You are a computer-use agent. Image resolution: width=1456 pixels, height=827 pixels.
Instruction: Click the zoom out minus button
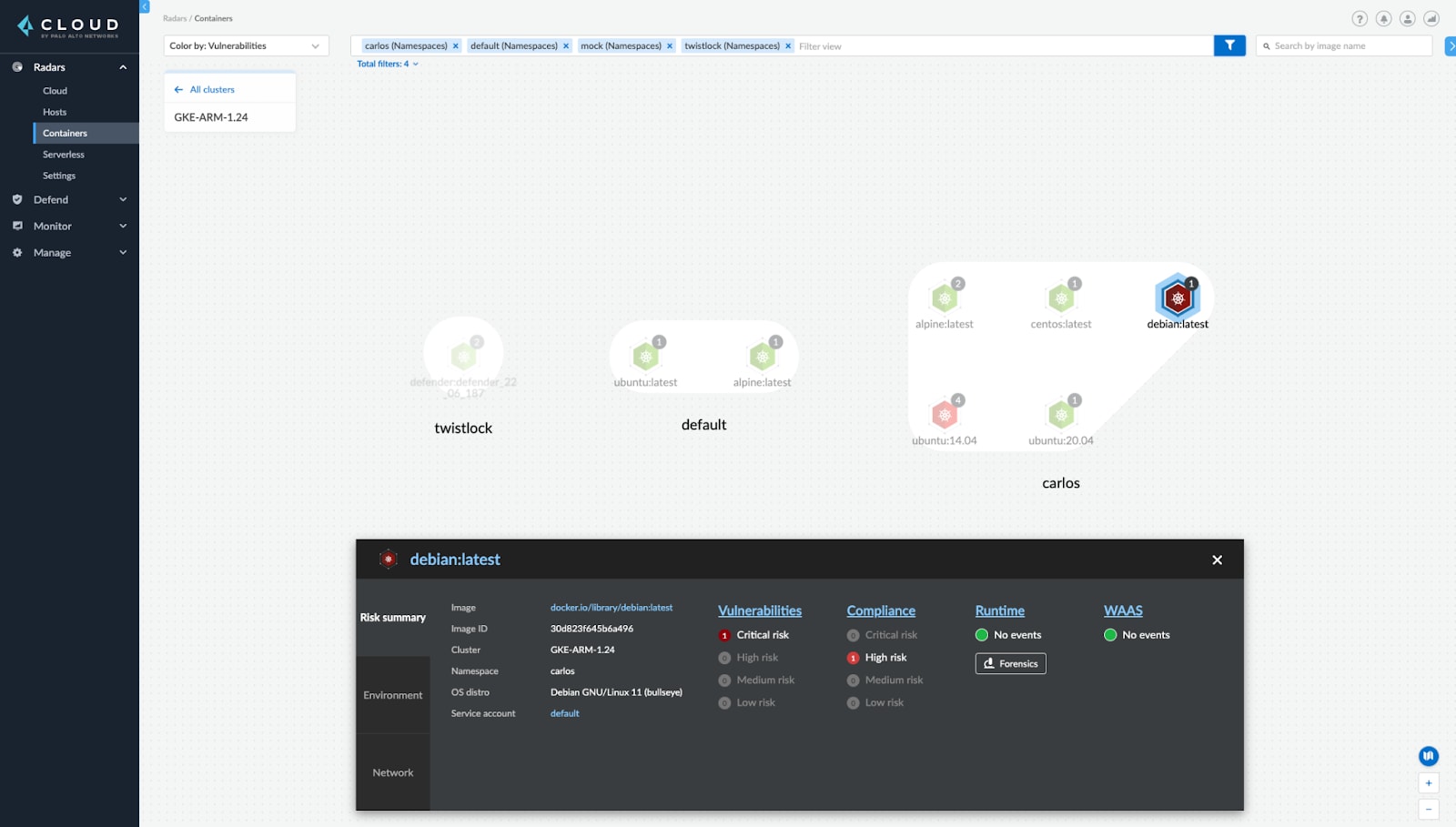1429,809
